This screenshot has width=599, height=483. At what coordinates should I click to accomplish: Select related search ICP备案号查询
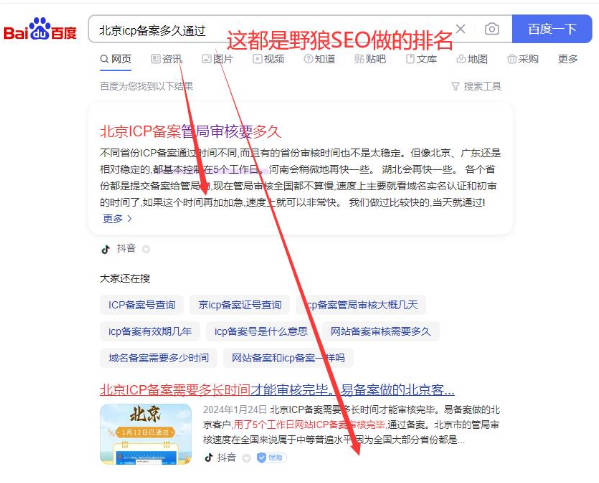point(142,305)
